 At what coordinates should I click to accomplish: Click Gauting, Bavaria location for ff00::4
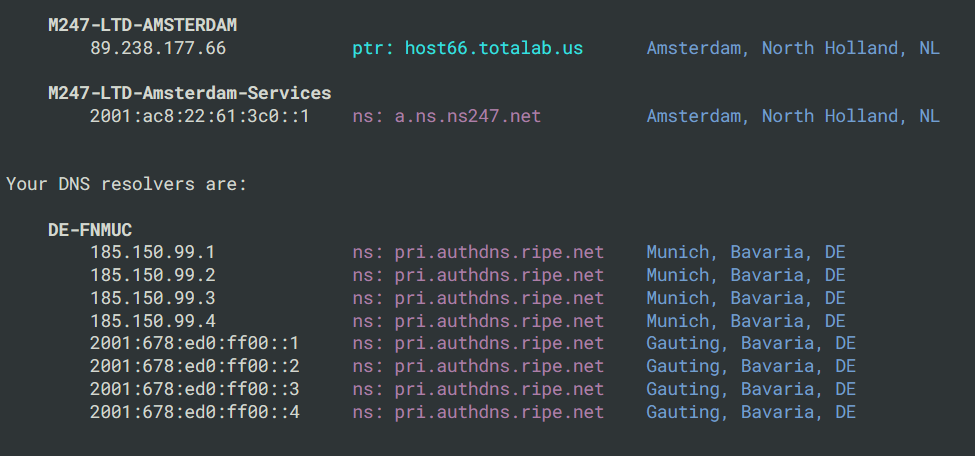[x=751, y=412]
